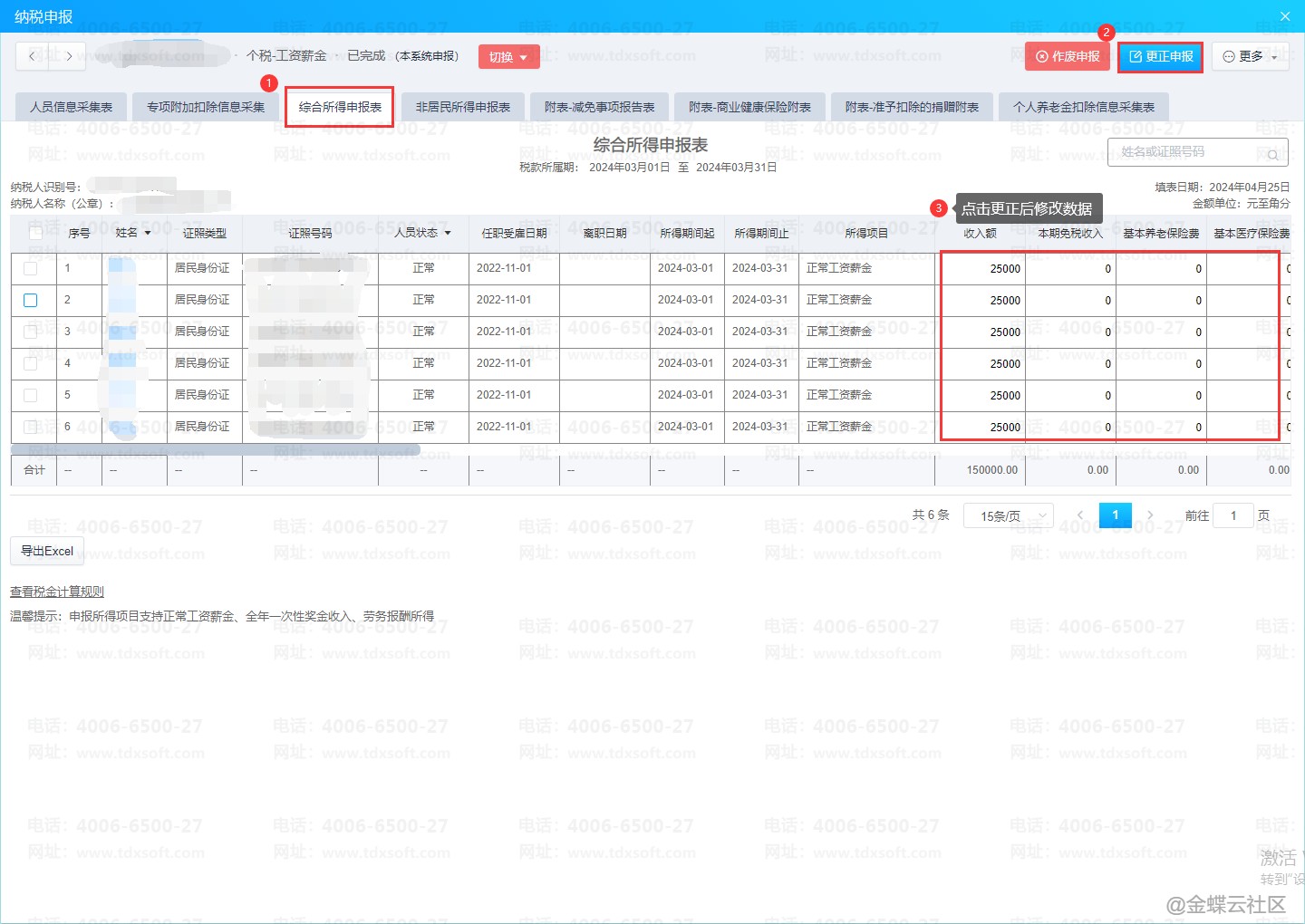Select the checkbox for row 5
Viewport: 1305px width, 924px height.
pos(31,396)
